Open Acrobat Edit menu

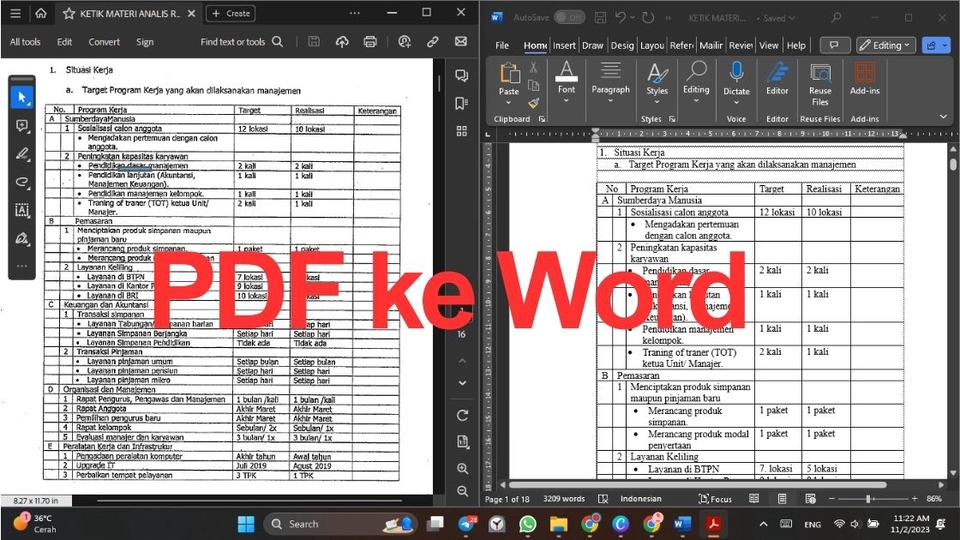tap(64, 42)
